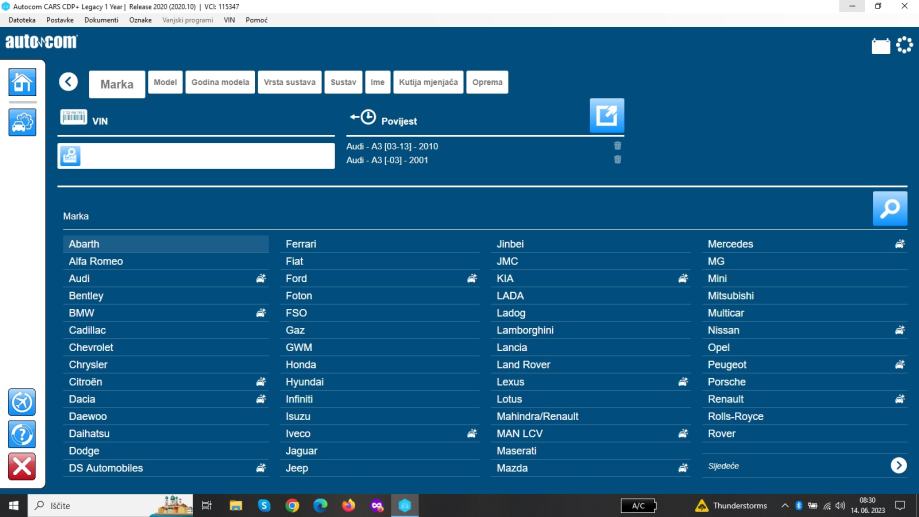
Task: Open File Explorer from the taskbar
Action: 236,505
